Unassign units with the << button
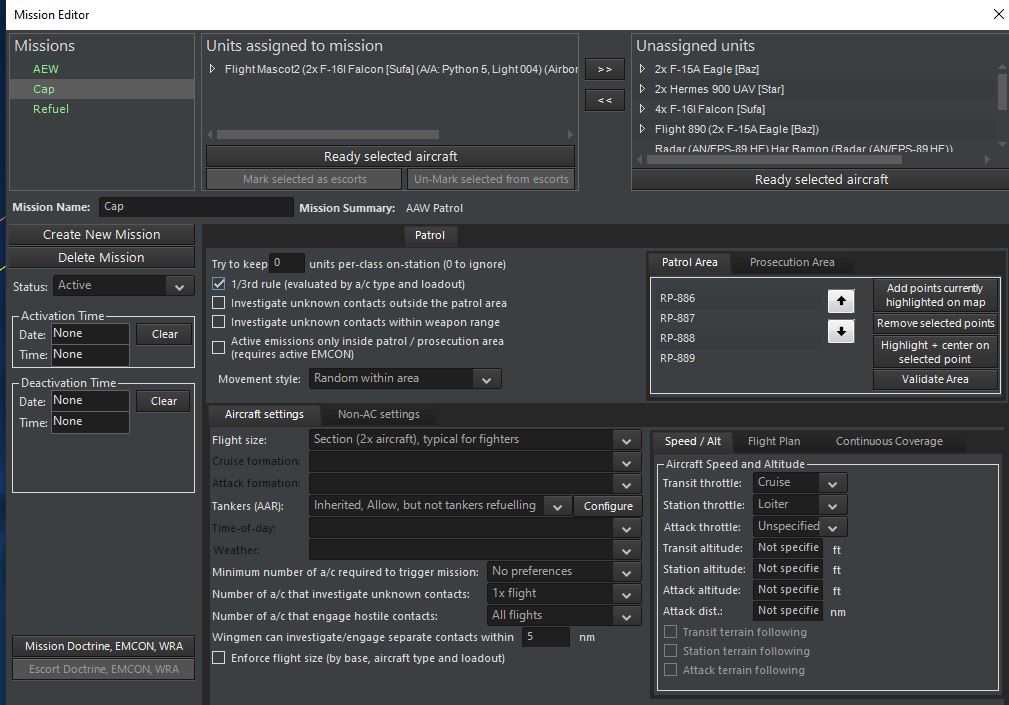 point(604,100)
